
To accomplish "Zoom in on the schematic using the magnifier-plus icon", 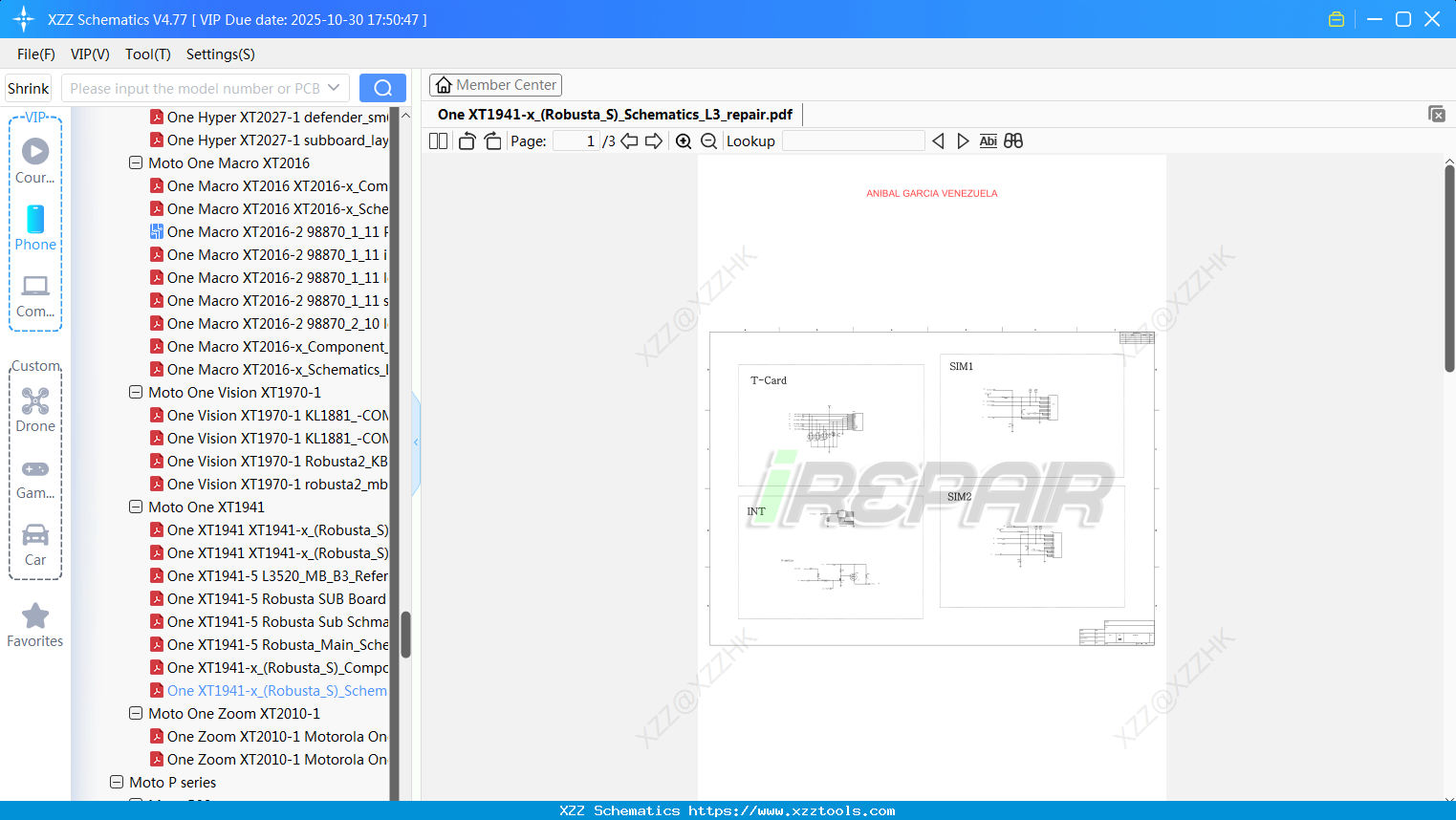I will [x=684, y=140].
